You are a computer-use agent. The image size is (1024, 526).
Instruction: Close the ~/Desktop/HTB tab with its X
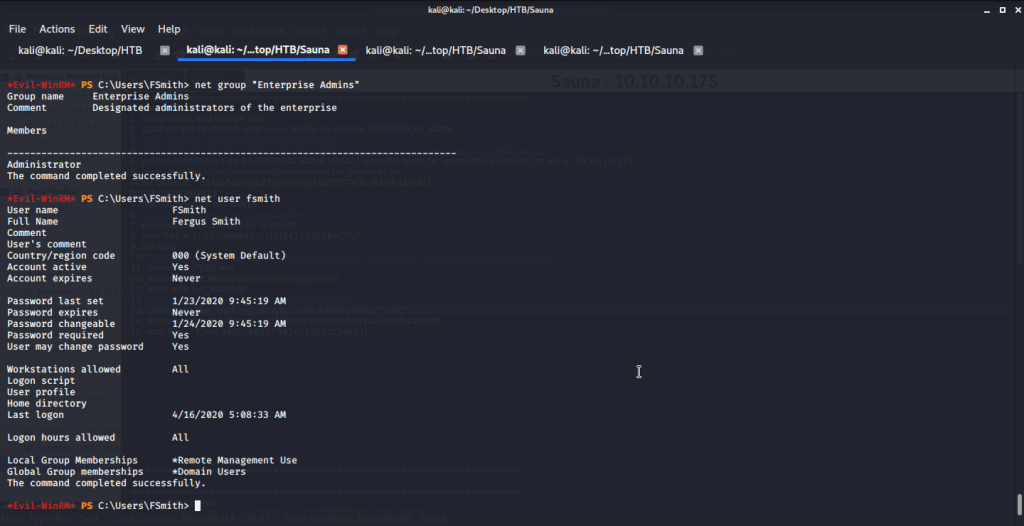click(164, 50)
